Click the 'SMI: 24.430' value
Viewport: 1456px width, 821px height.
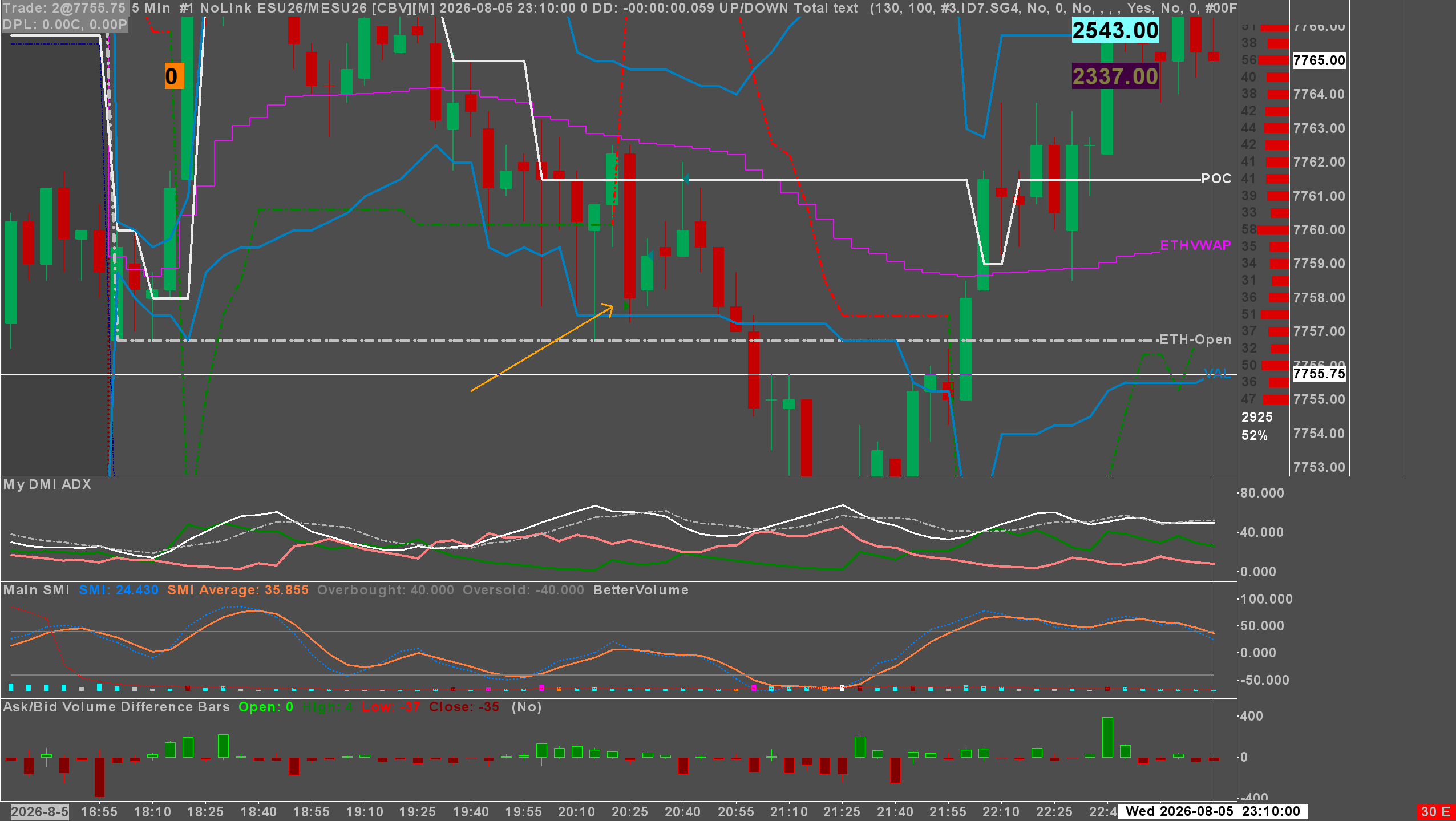pos(119,590)
